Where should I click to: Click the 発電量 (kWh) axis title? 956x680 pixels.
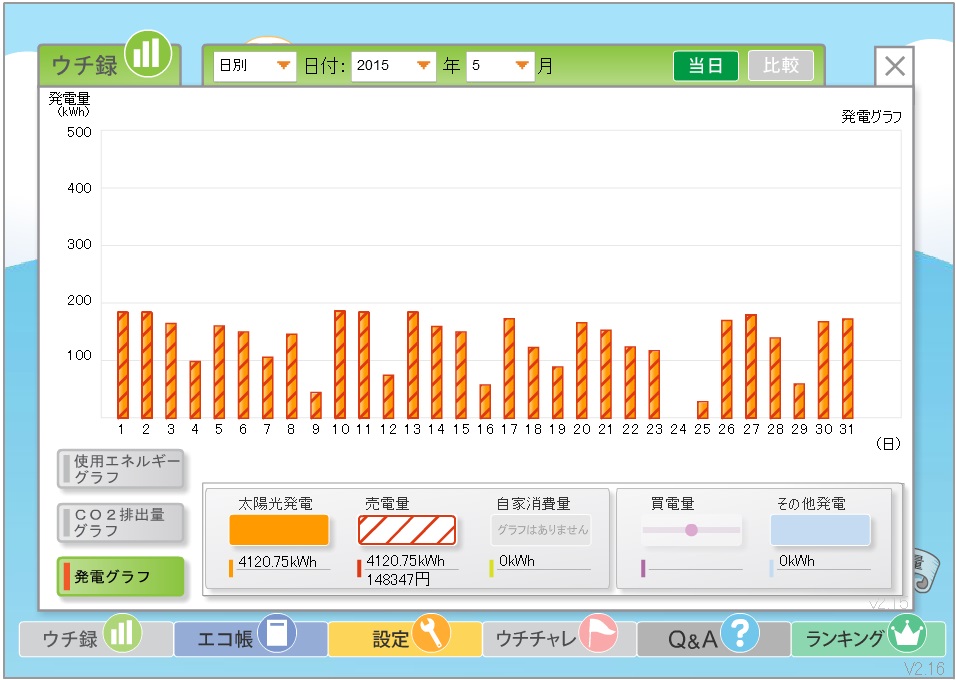coord(70,104)
